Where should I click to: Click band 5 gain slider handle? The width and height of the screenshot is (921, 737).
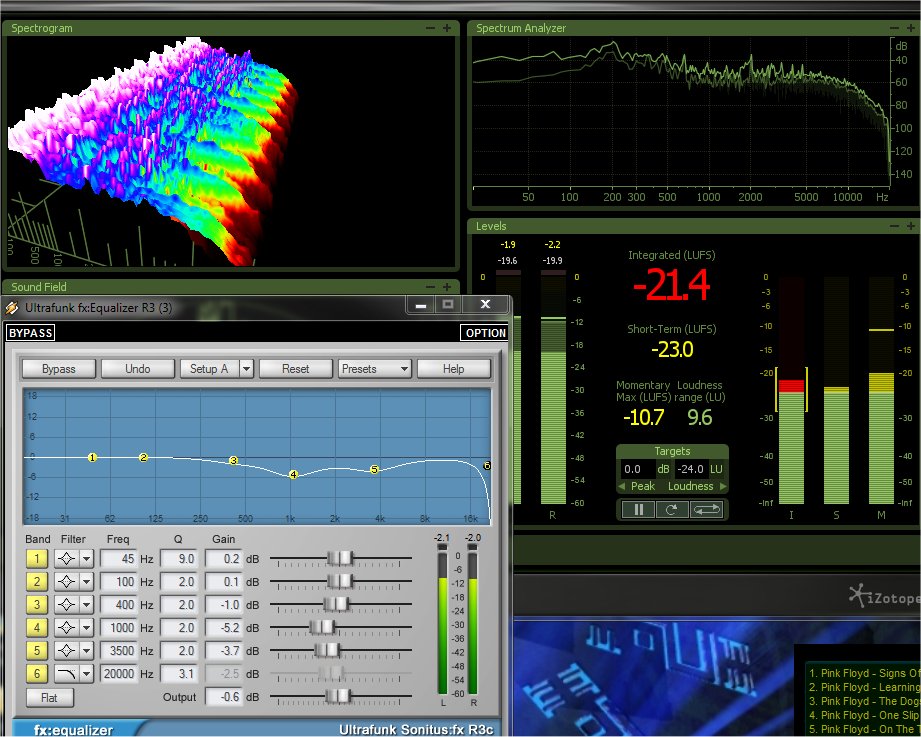pyautogui.click(x=327, y=650)
